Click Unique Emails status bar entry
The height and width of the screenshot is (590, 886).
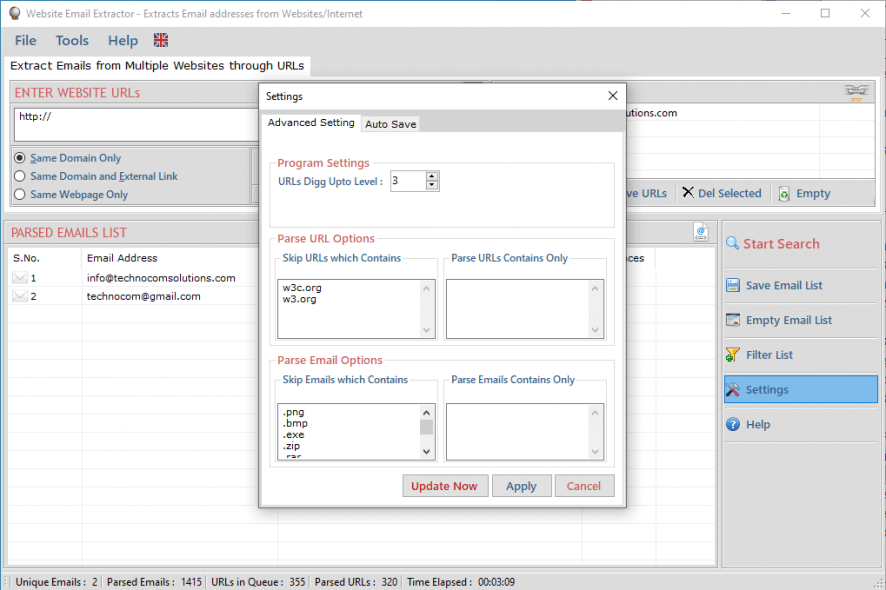click(57, 582)
